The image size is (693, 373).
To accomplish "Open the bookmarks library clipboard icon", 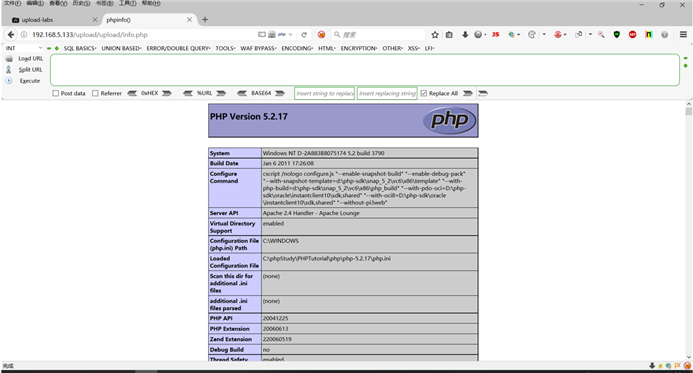I will (449, 34).
